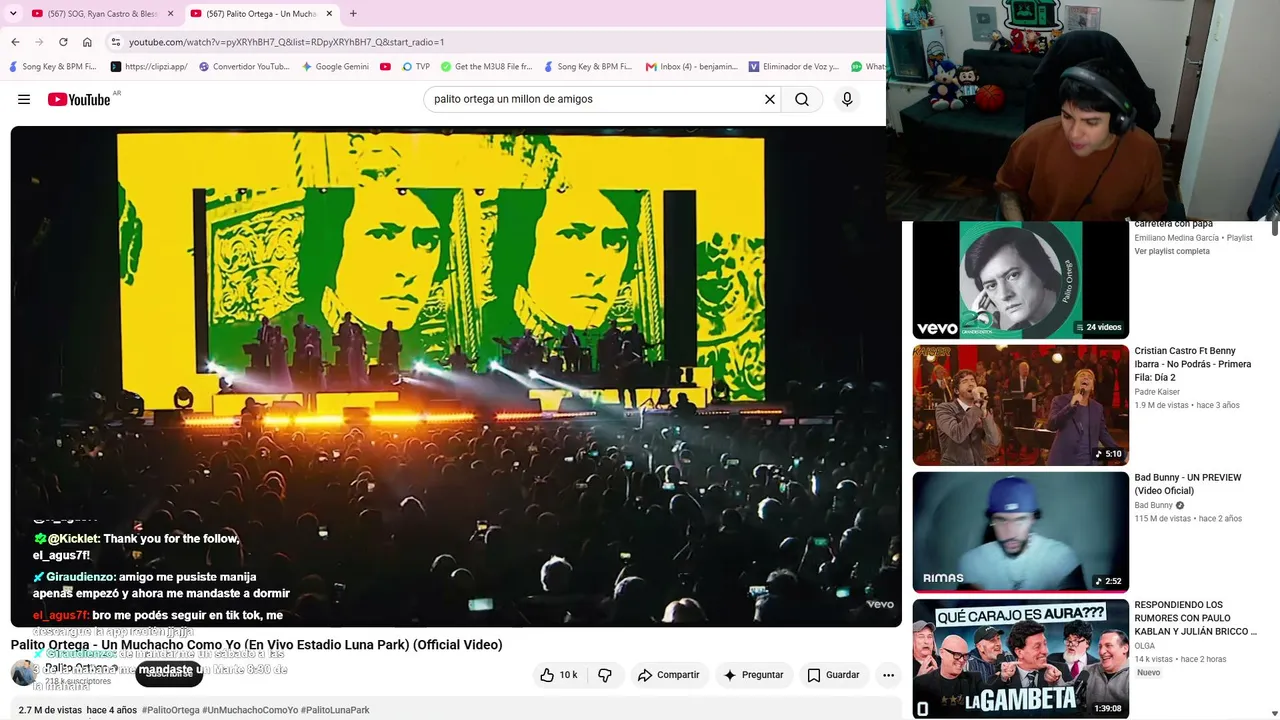Start voice search with the microphone
Image resolution: width=1280 pixels, height=720 pixels.
tap(847, 99)
